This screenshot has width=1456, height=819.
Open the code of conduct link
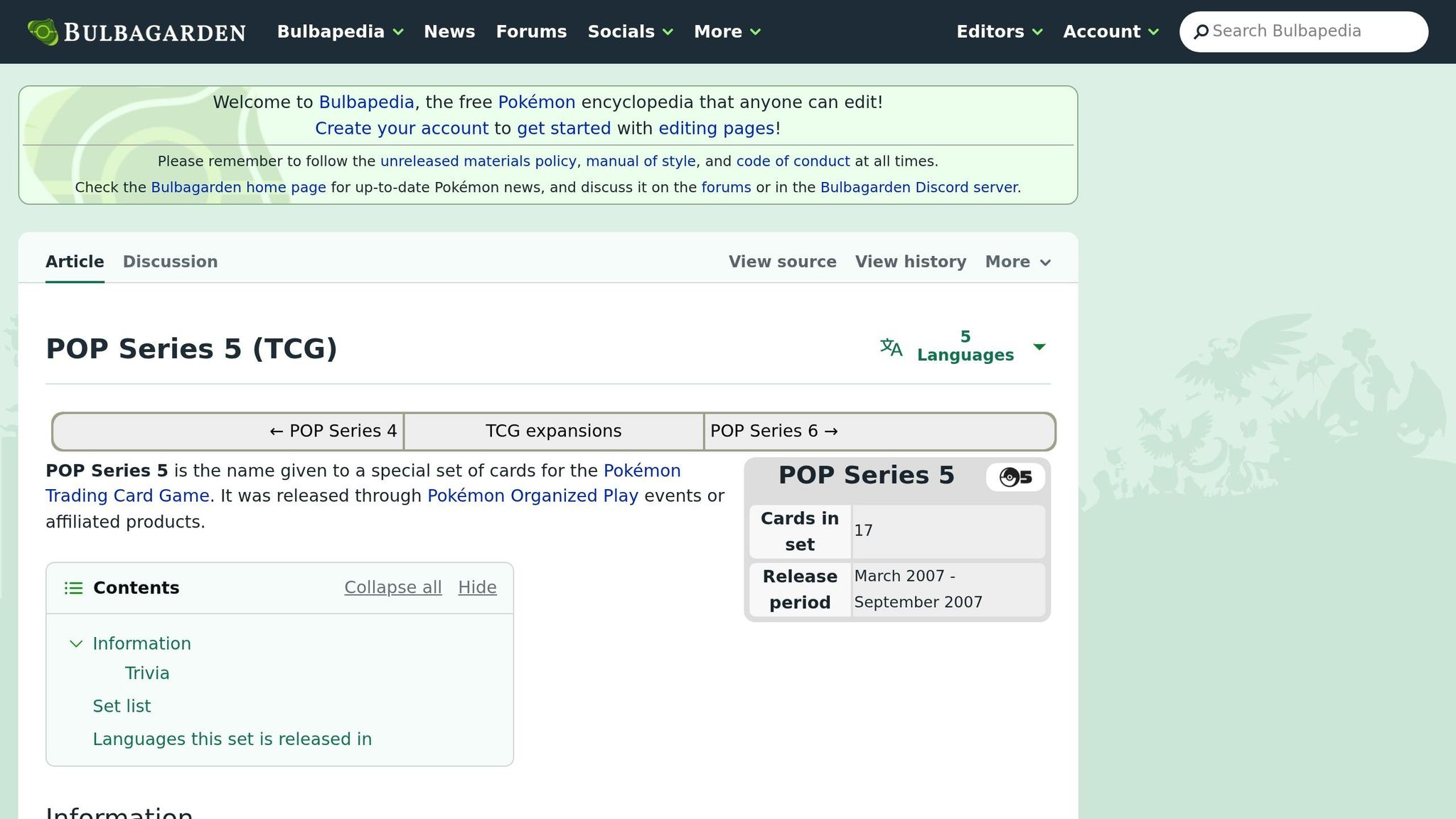[x=793, y=161]
